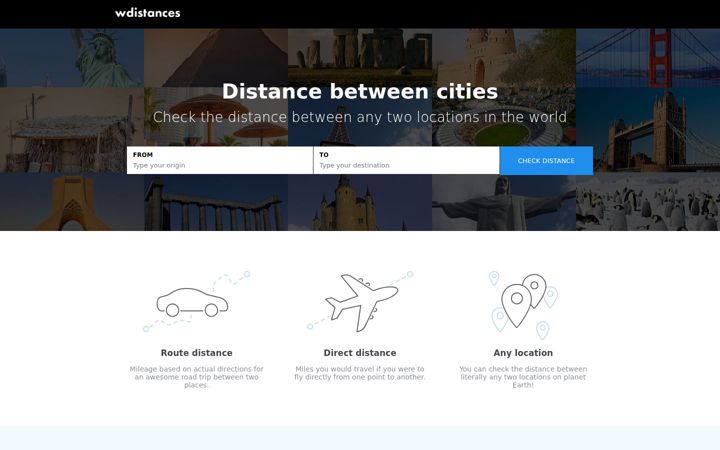This screenshot has width=720, height=450.
Task: Click the Statue of Liberty photo
Action: [x=72, y=58]
